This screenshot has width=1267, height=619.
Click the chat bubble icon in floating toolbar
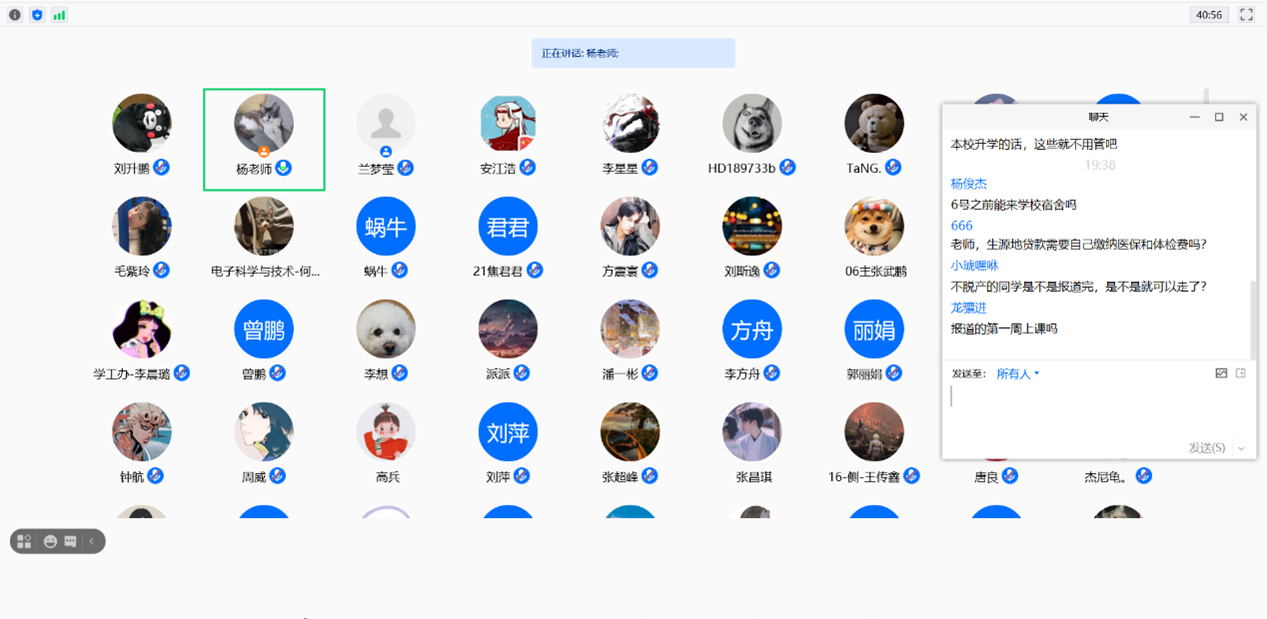click(x=70, y=541)
